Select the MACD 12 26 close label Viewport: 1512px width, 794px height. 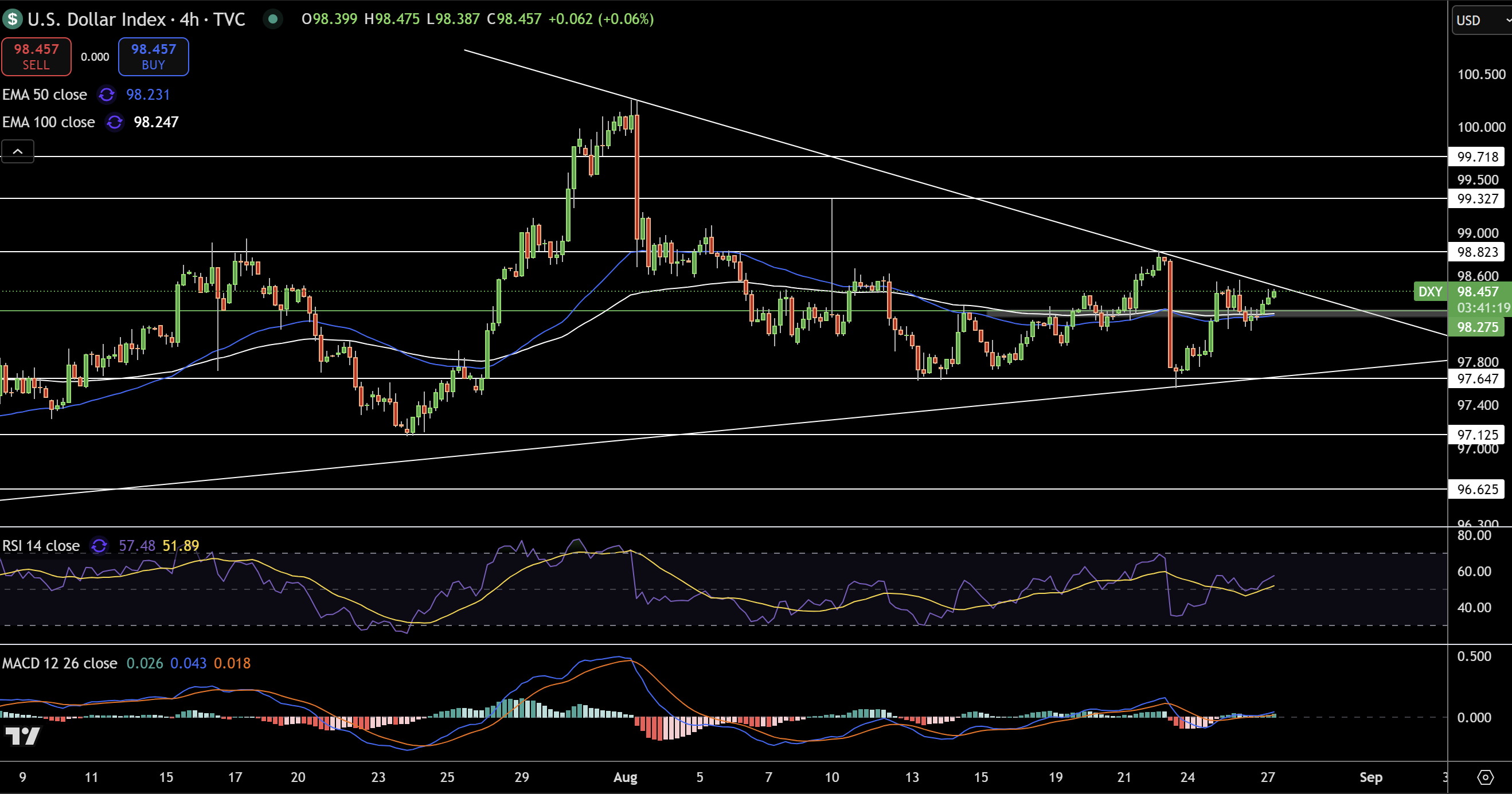(60, 663)
